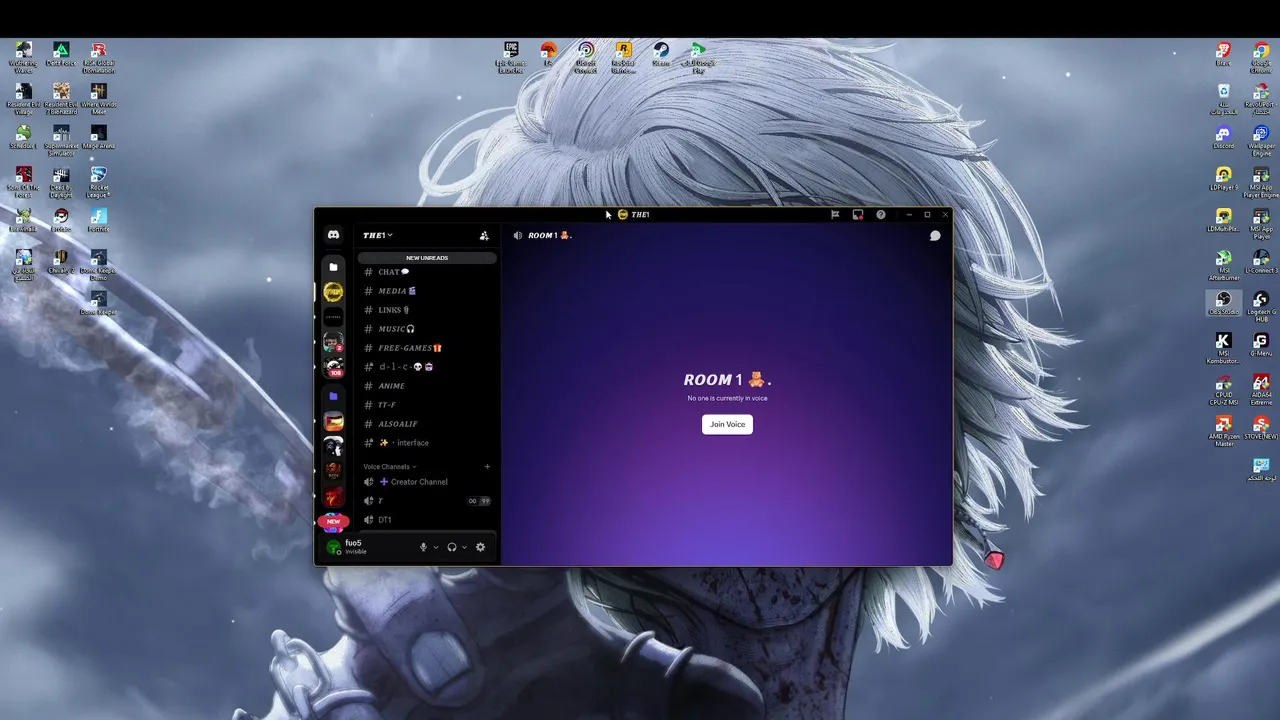Image resolution: width=1280 pixels, height=720 pixels.
Task: Toggle the headphones deafen button
Action: pos(452,547)
